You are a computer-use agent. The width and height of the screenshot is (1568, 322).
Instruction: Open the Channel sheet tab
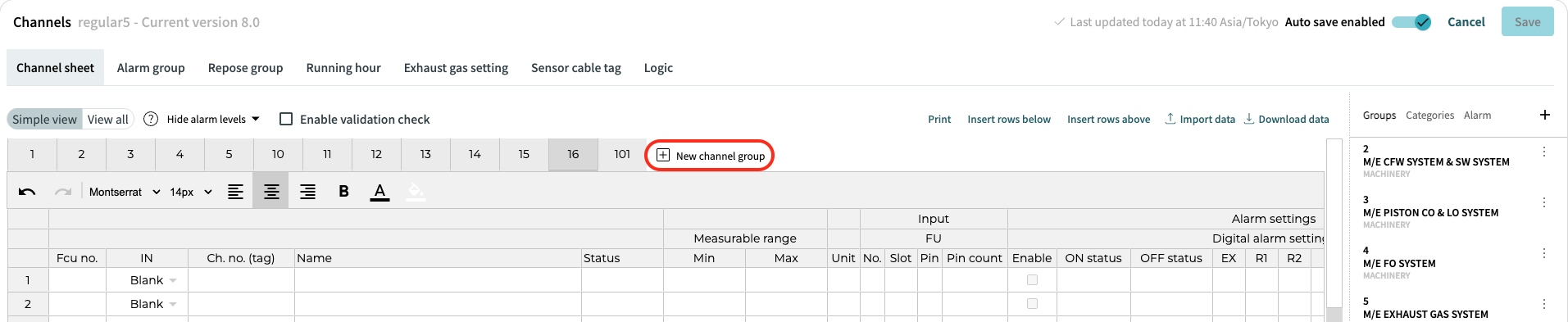pos(55,68)
